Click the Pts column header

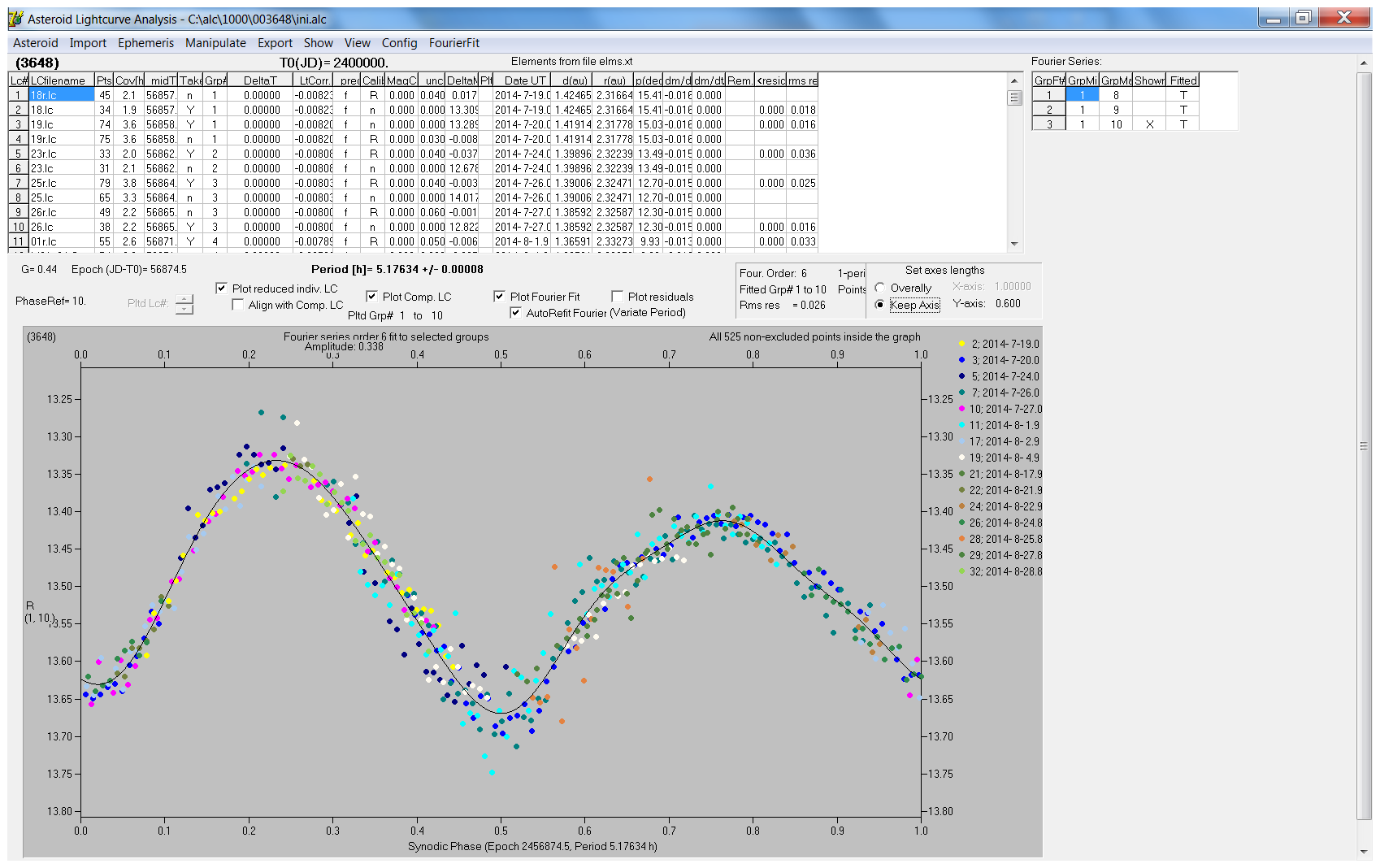coord(104,80)
